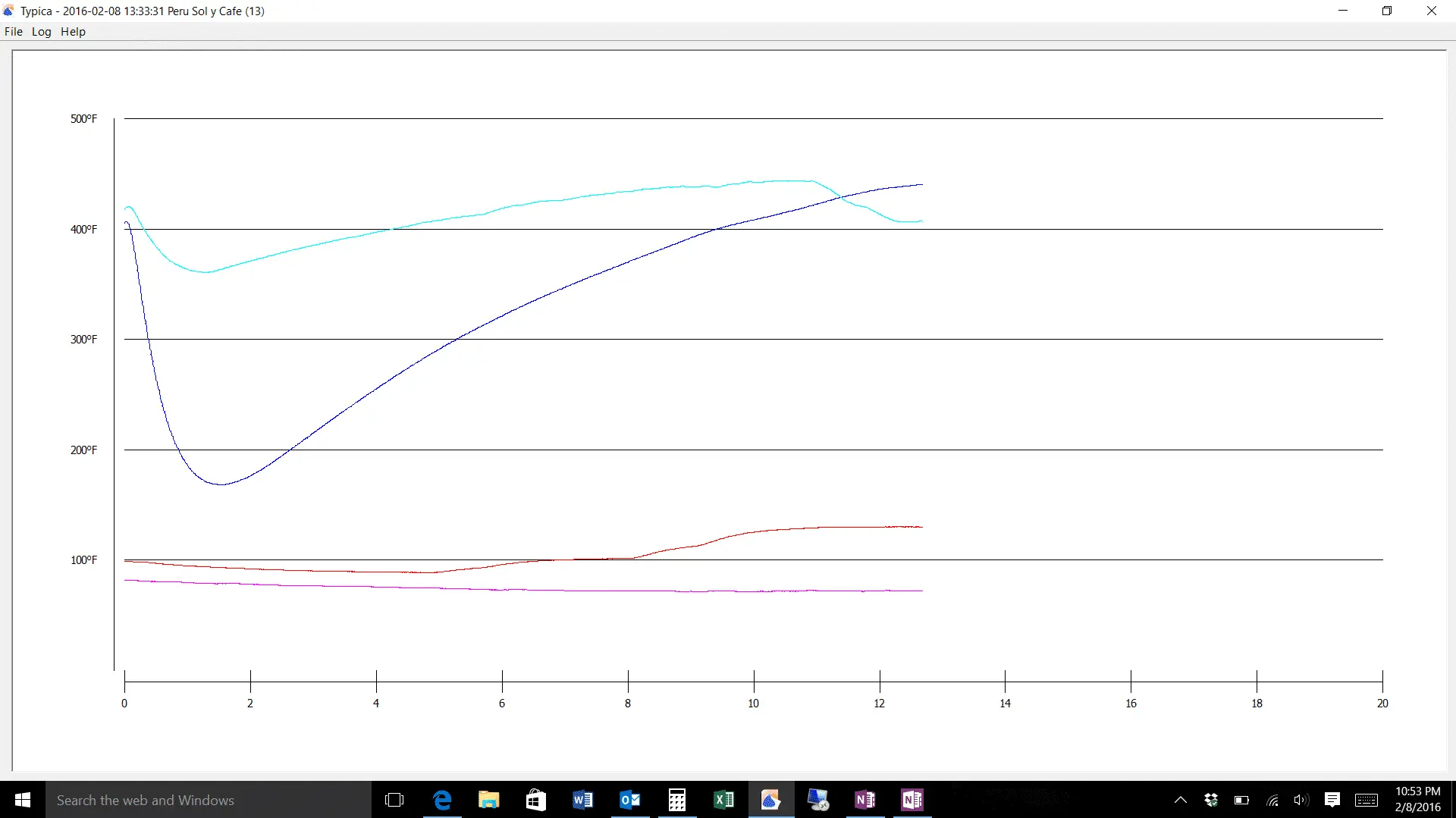The width and height of the screenshot is (1456, 818).
Task: Expand the hidden system tray icons chevron
Action: coord(1181,800)
